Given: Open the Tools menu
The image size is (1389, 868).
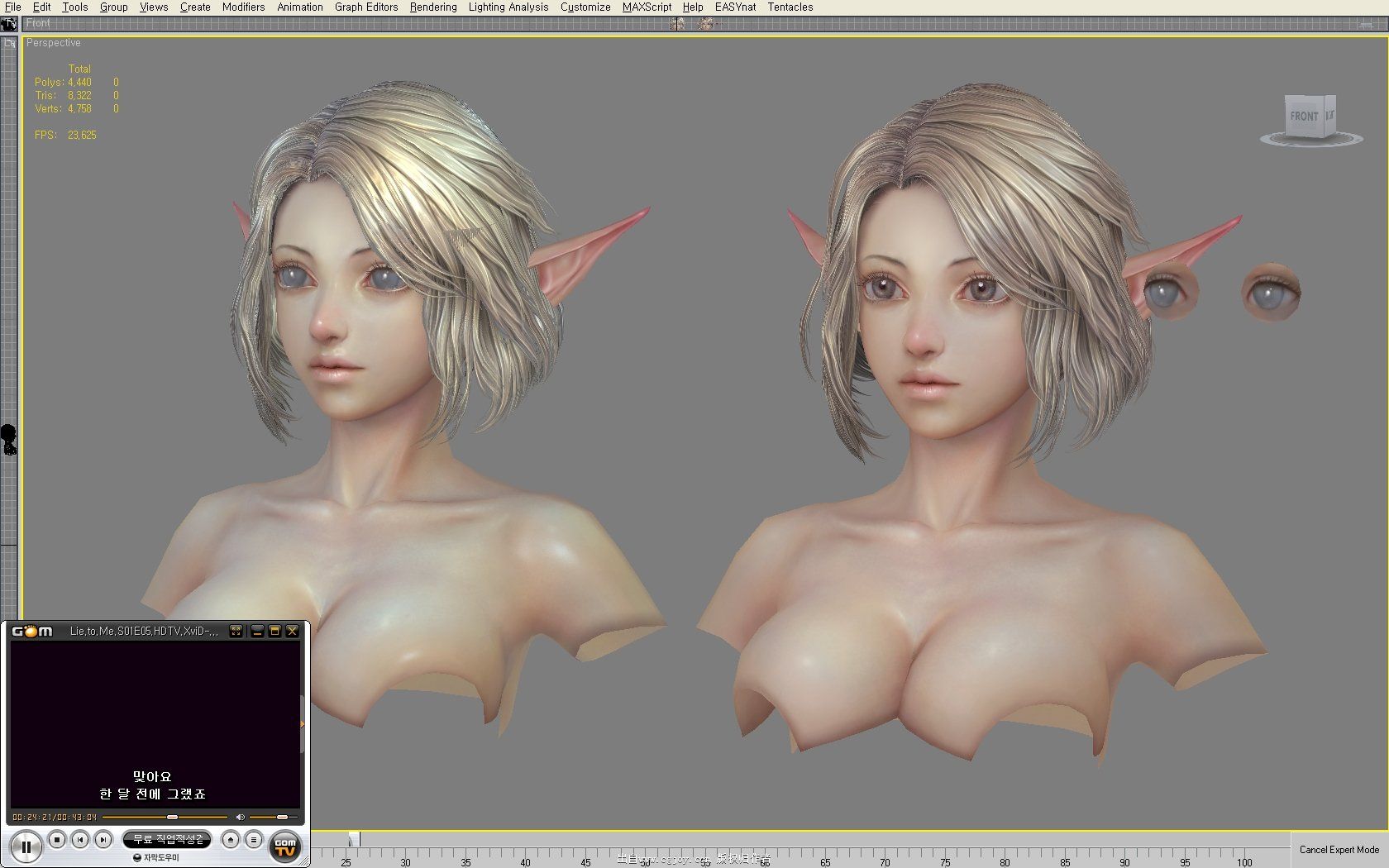Looking at the screenshot, I should click(74, 7).
